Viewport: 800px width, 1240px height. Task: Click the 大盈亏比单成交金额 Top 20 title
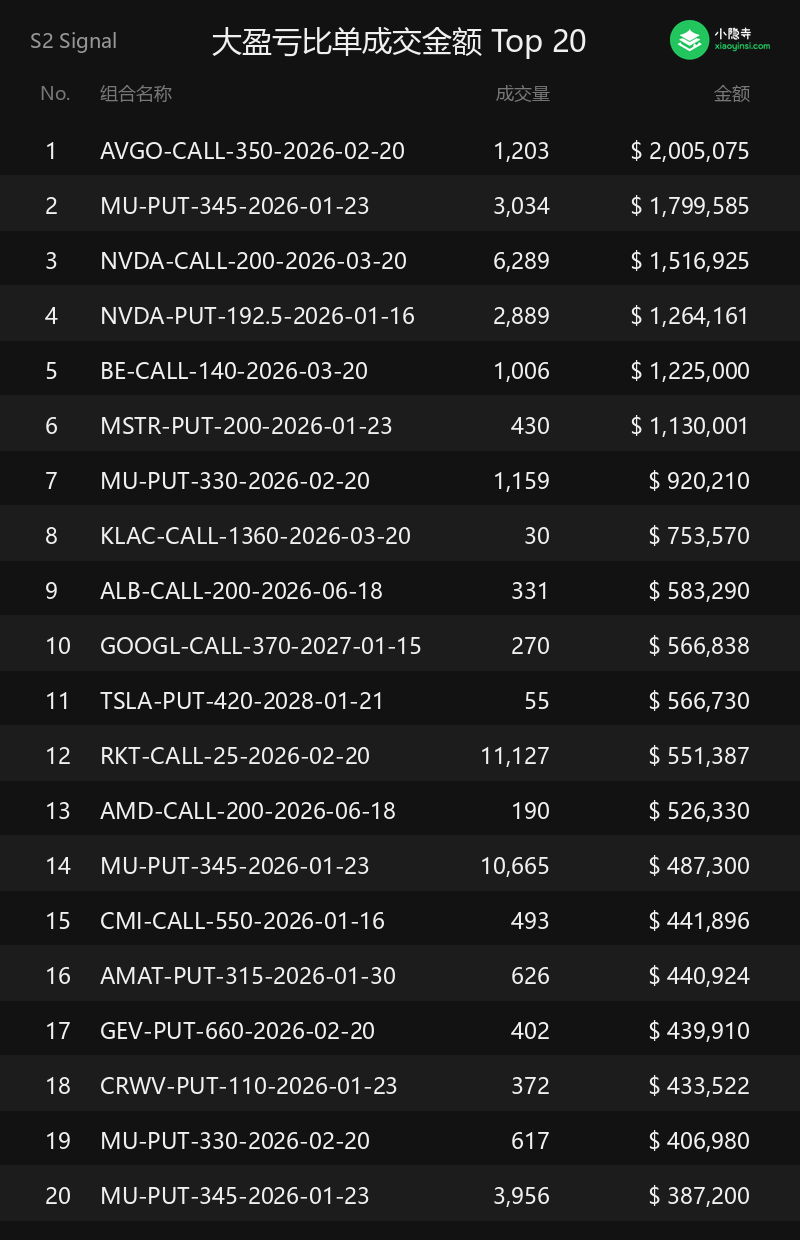pos(399,42)
